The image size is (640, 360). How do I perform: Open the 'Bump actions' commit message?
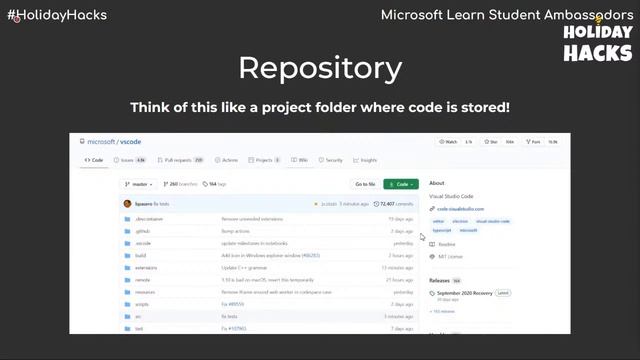(236, 231)
